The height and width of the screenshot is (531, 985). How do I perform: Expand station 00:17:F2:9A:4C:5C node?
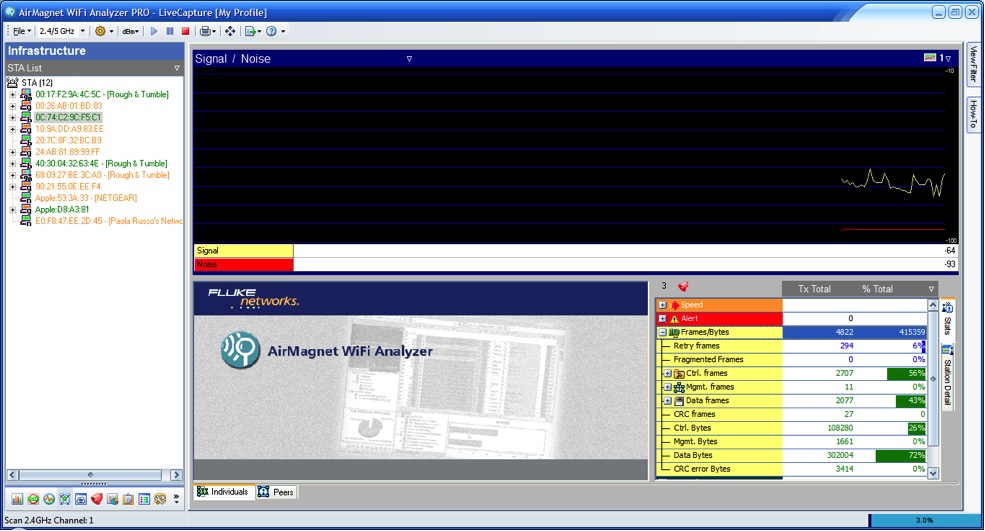click(12, 94)
